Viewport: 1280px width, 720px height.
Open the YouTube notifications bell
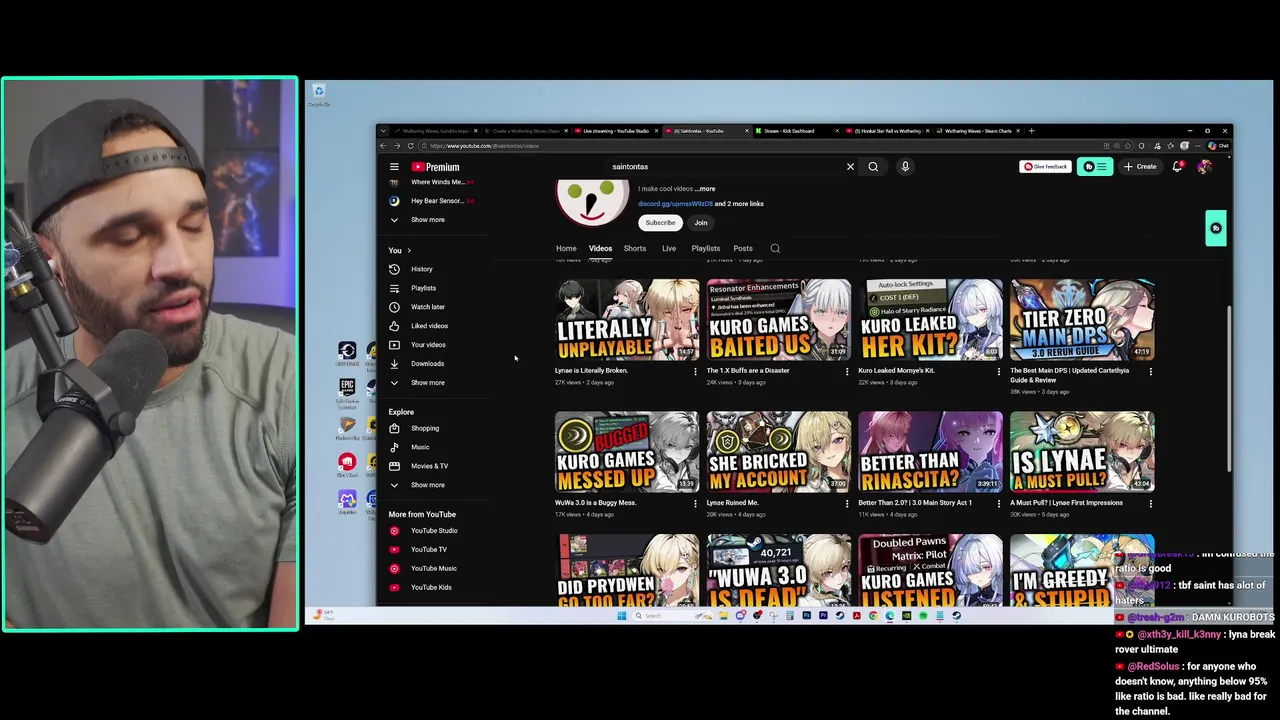pos(1177,167)
